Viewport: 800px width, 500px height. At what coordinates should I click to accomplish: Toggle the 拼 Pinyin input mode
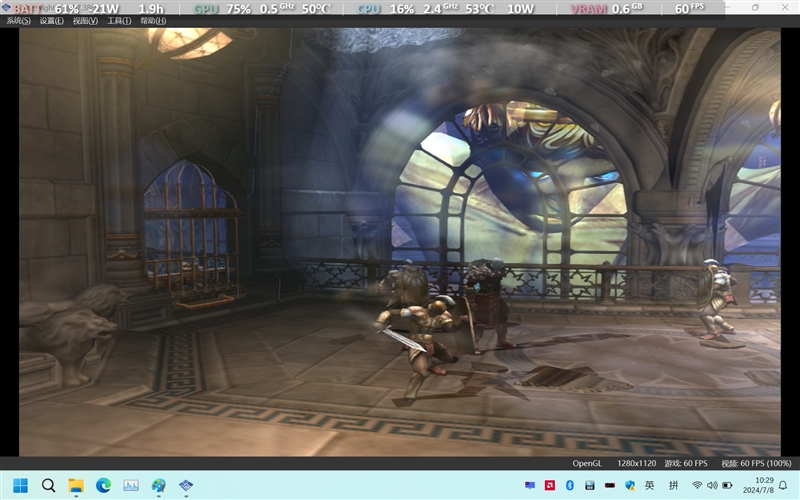click(x=673, y=485)
